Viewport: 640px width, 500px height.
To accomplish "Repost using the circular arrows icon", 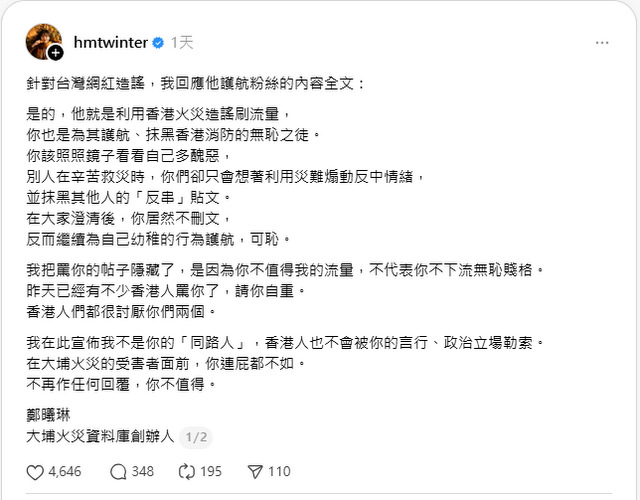I will (187, 472).
